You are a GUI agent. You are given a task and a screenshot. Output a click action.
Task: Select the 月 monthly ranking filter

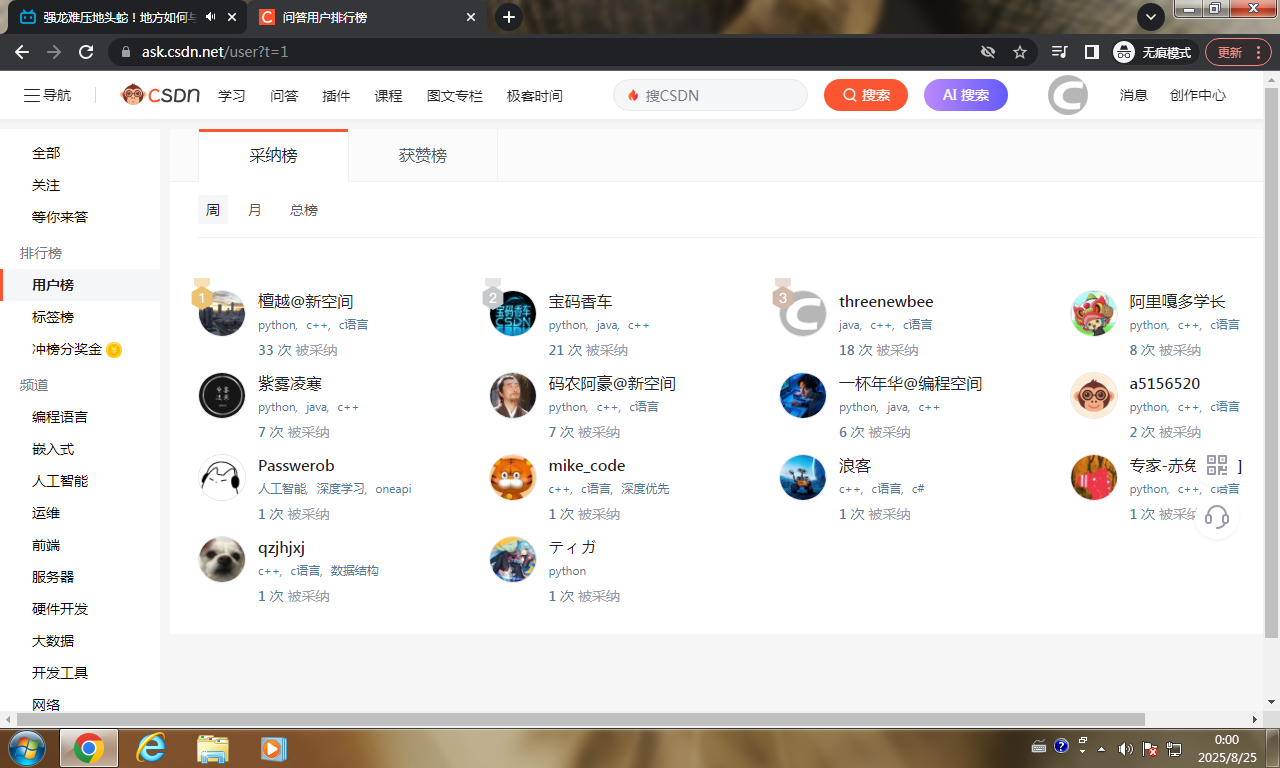pos(255,210)
